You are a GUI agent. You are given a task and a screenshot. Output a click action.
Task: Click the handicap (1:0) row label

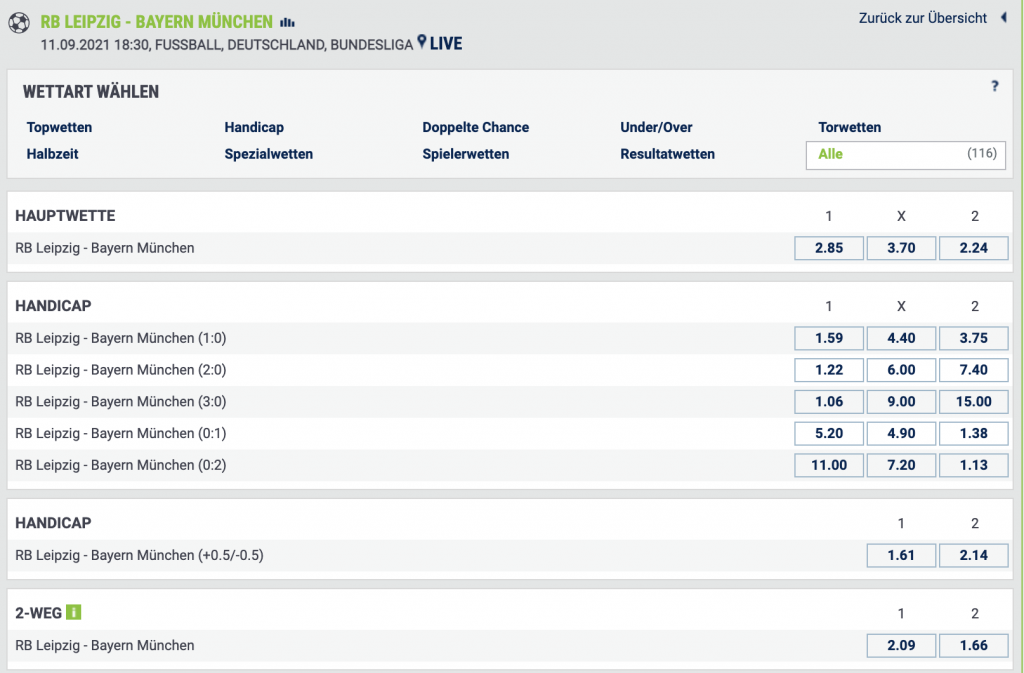coord(121,338)
